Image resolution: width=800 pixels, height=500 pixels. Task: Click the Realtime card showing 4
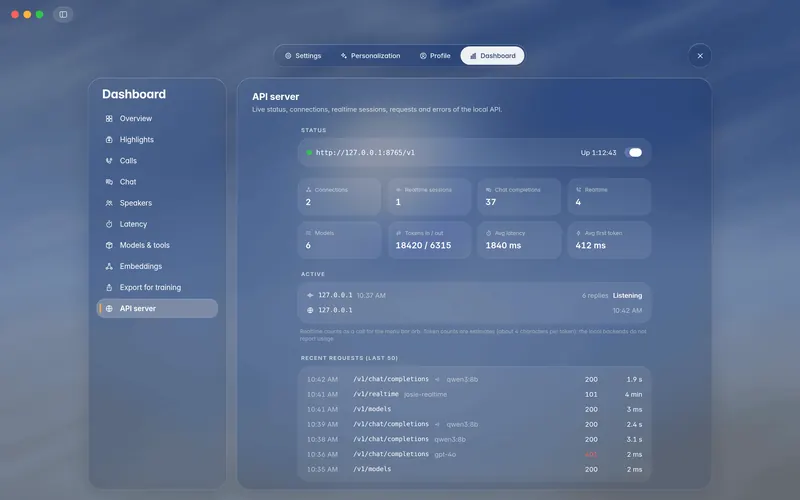pyautogui.click(x=609, y=196)
